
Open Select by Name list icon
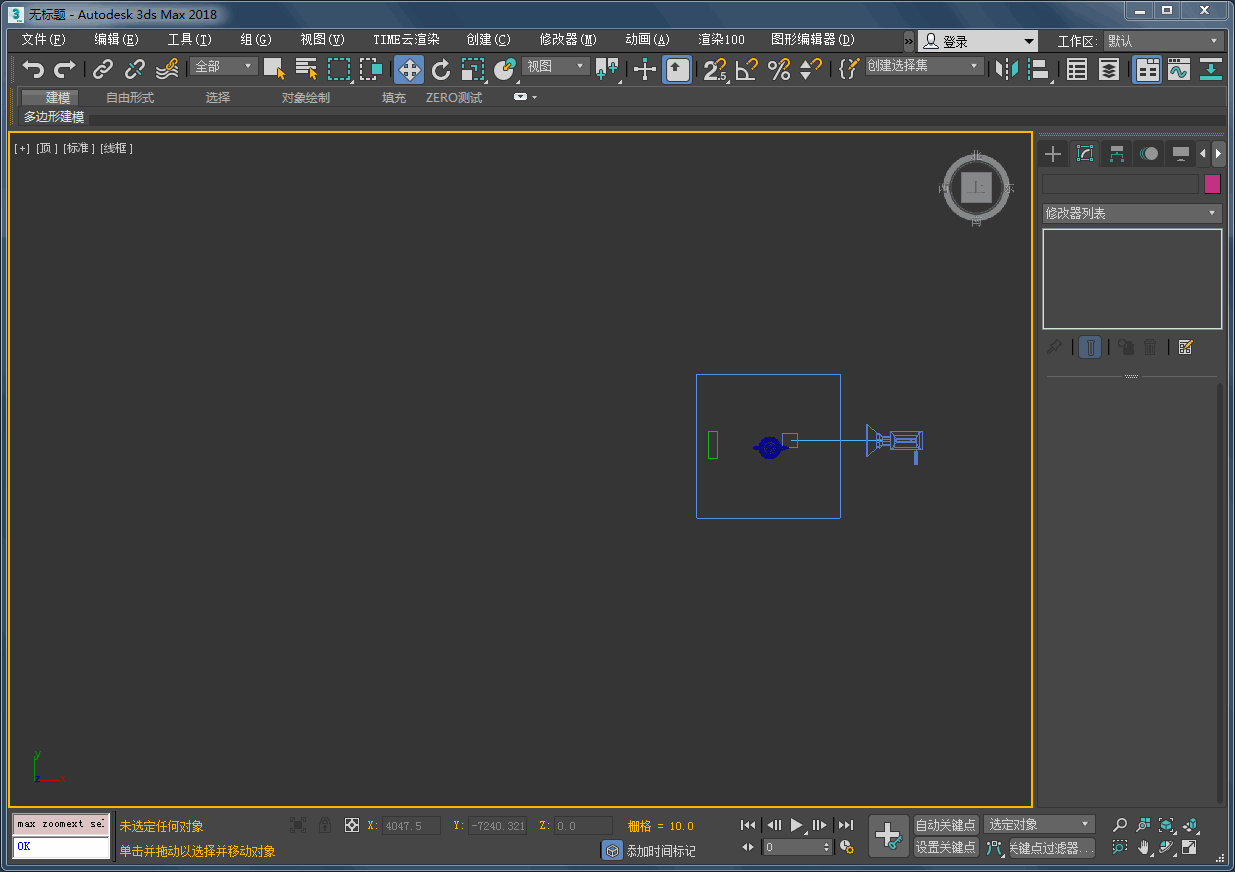tap(307, 69)
